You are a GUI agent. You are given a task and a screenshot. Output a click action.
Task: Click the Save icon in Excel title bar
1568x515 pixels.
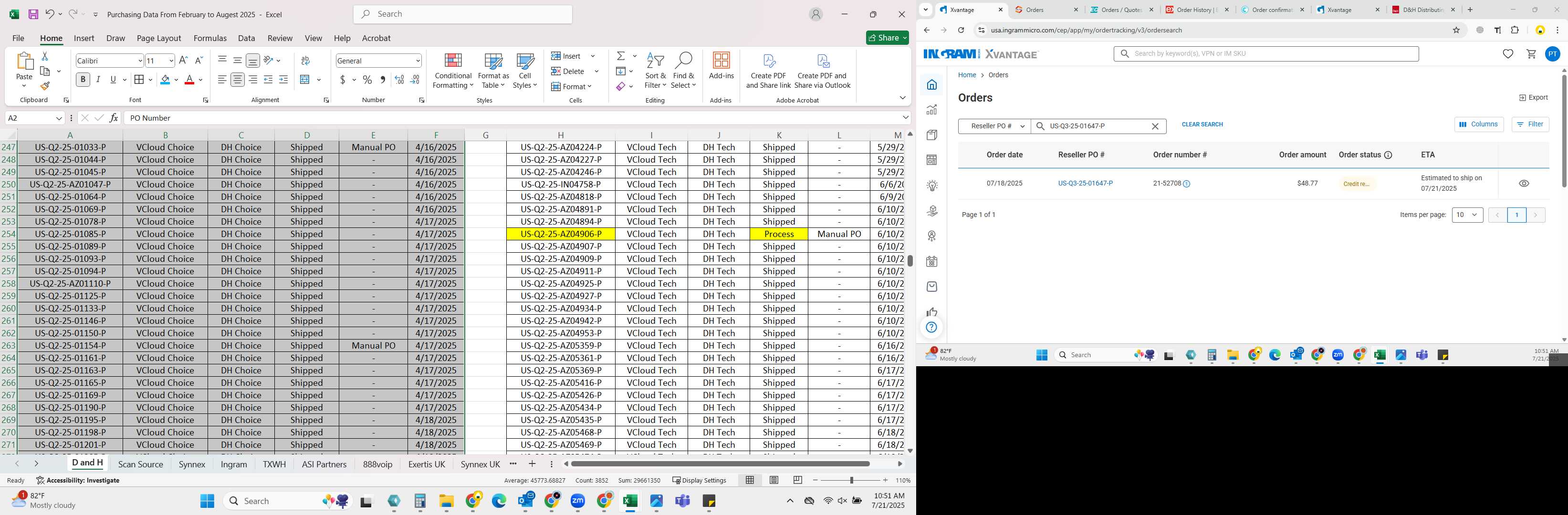tap(33, 14)
